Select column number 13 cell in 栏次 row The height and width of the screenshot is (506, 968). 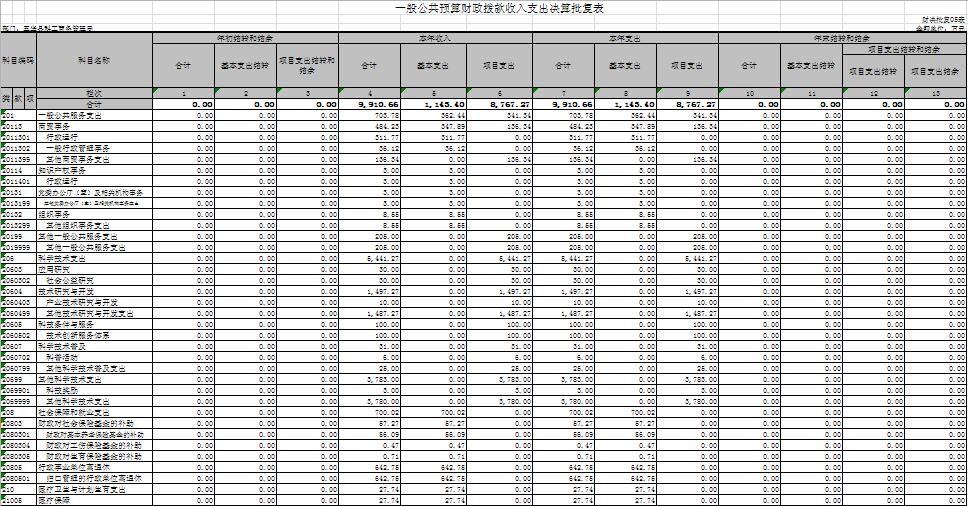tap(935, 93)
